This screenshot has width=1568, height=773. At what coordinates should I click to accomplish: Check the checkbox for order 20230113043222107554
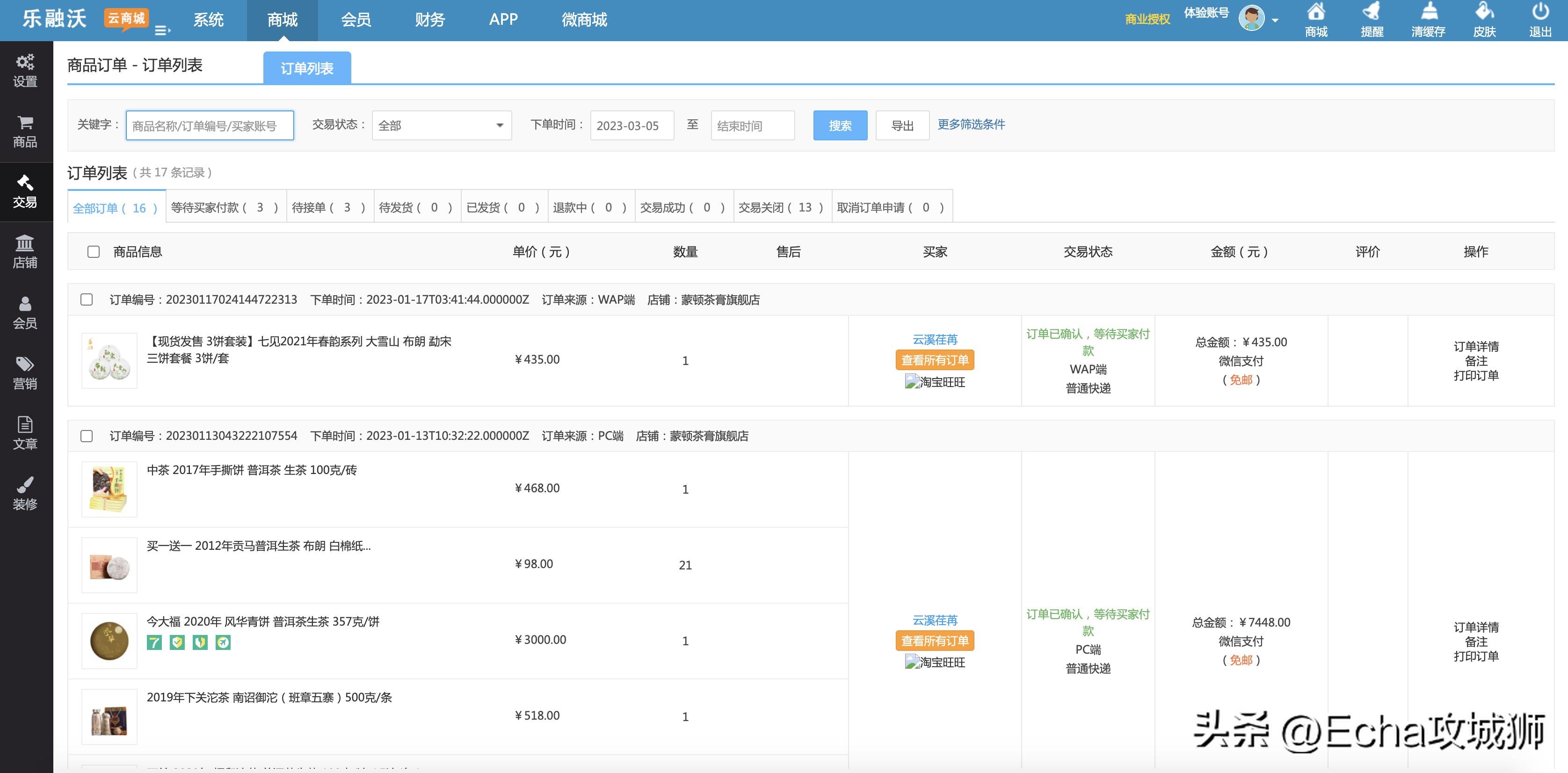[x=87, y=436]
